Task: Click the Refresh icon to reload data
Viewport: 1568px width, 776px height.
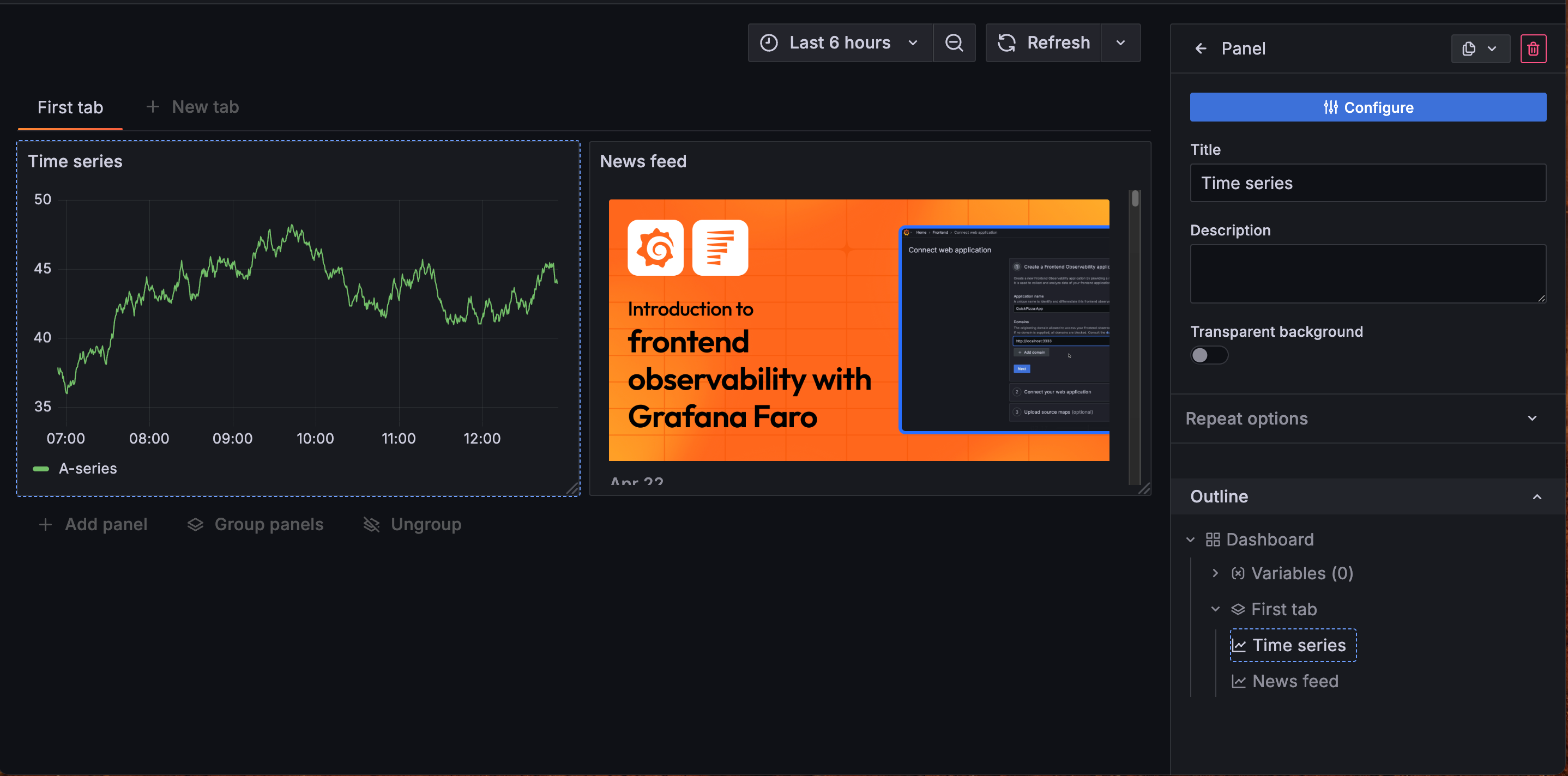Action: pyautogui.click(x=1006, y=43)
